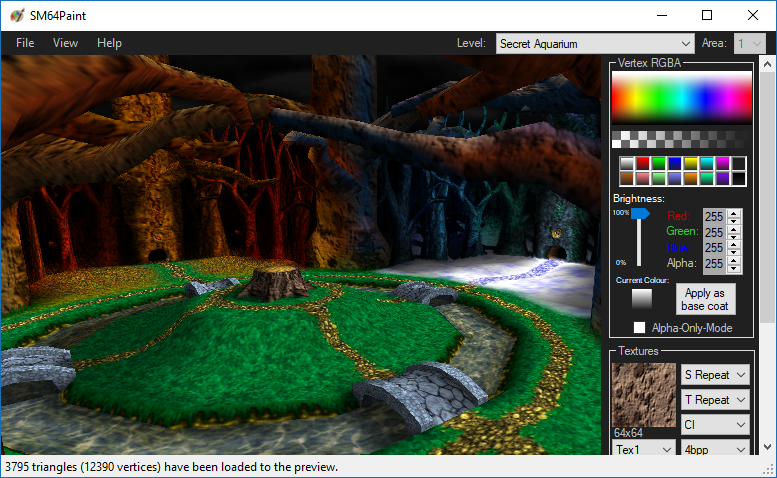Click the checkered alpha transparency strip
The width and height of the screenshot is (777, 478).
pos(682,139)
